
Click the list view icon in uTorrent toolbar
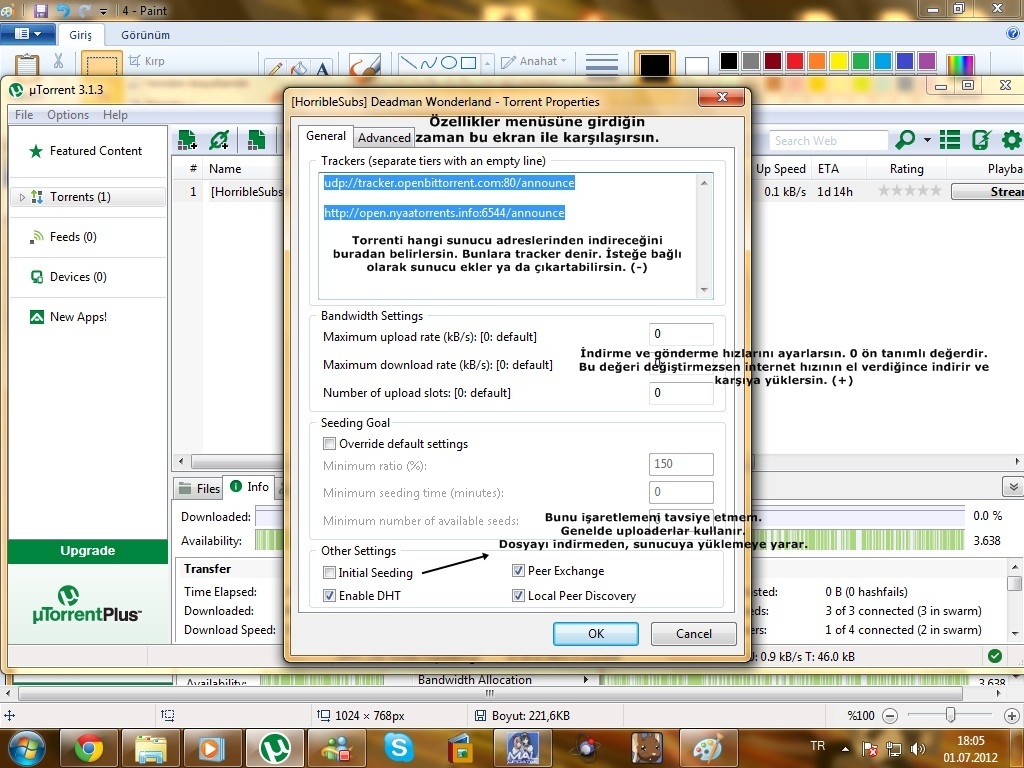[x=950, y=140]
